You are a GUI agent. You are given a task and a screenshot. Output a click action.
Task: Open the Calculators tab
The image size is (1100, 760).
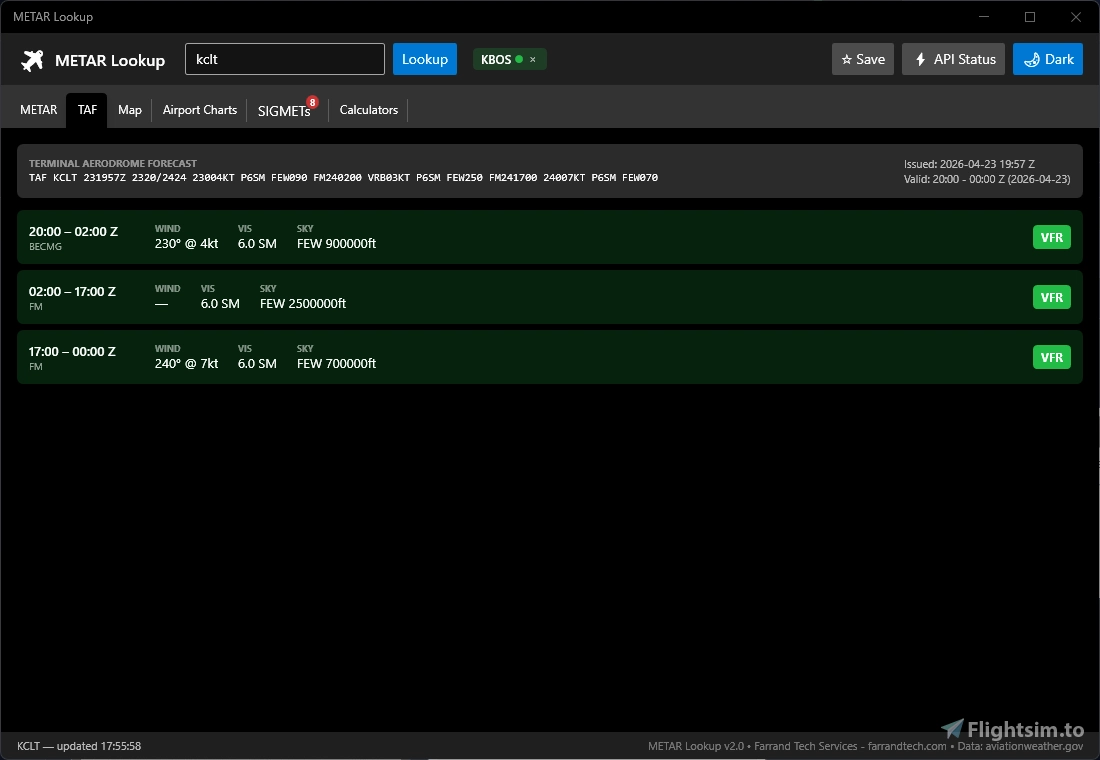click(369, 110)
